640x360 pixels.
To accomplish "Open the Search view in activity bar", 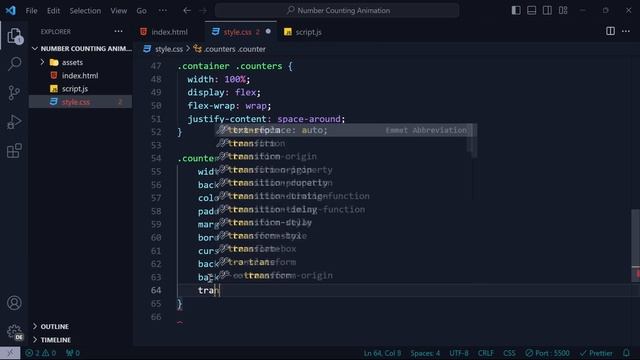I will click(x=14, y=64).
